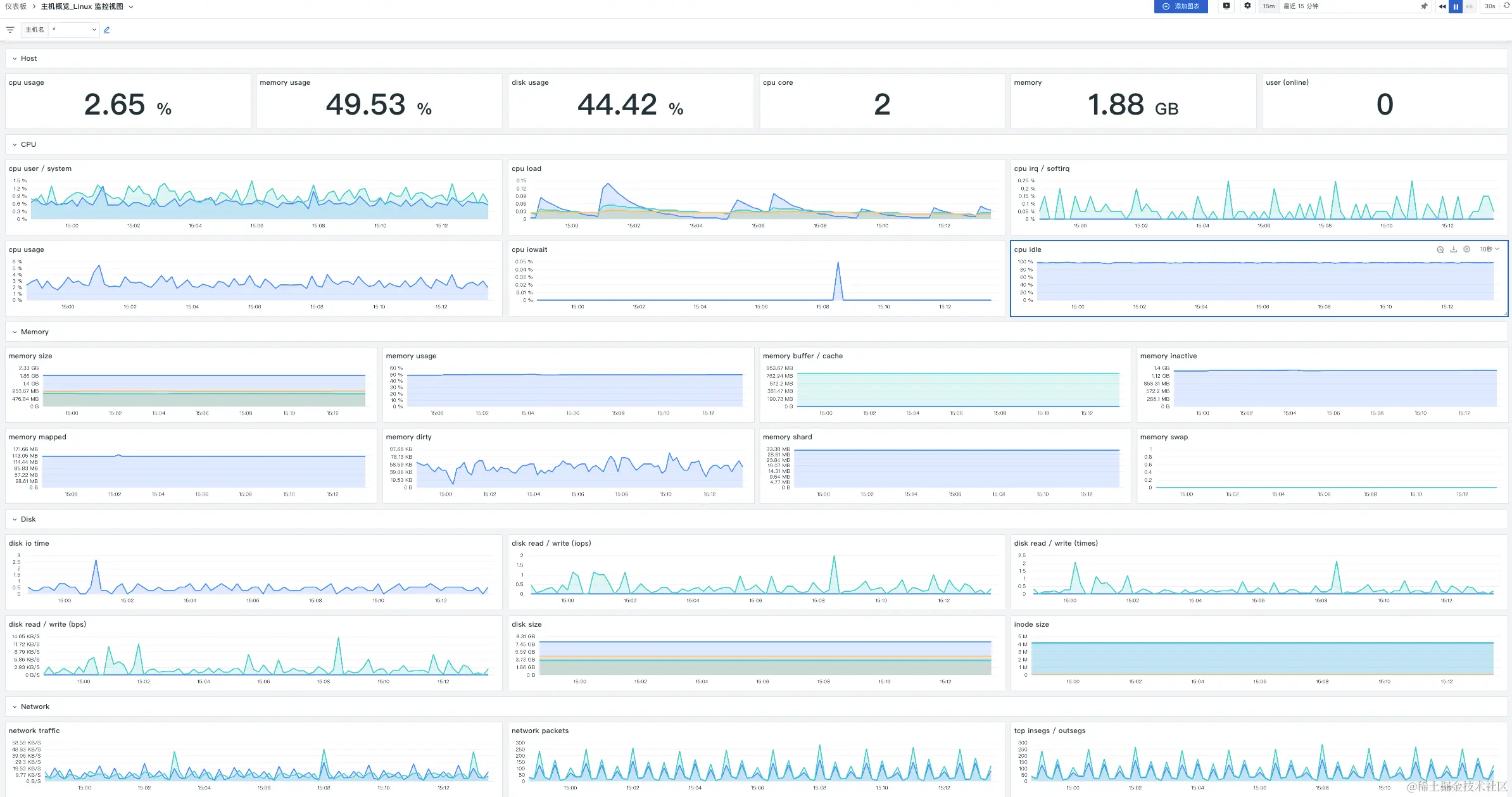The image size is (1512, 797).
Task: Collapse the Network section
Action: [15, 706]
